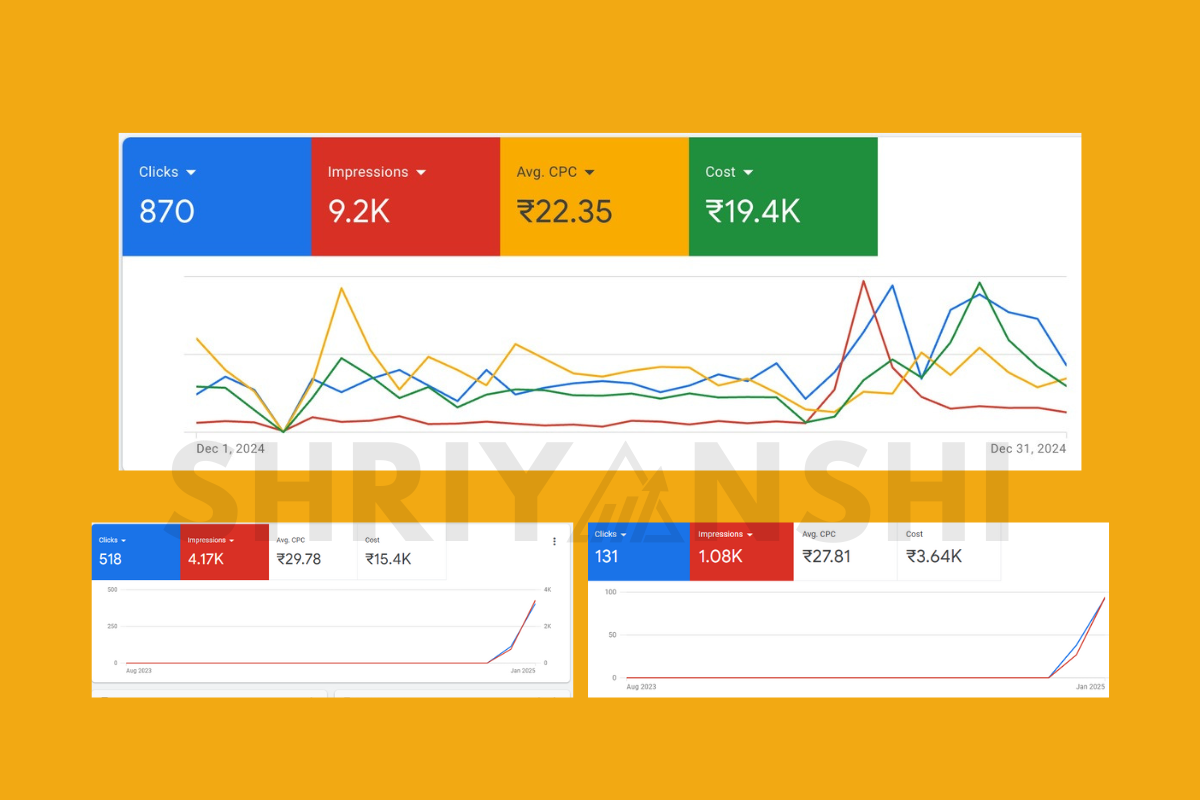Expand the Impressions dropdown arrow above 4.17K
Screen dimensions: 1200x800
tap(232, 541)
